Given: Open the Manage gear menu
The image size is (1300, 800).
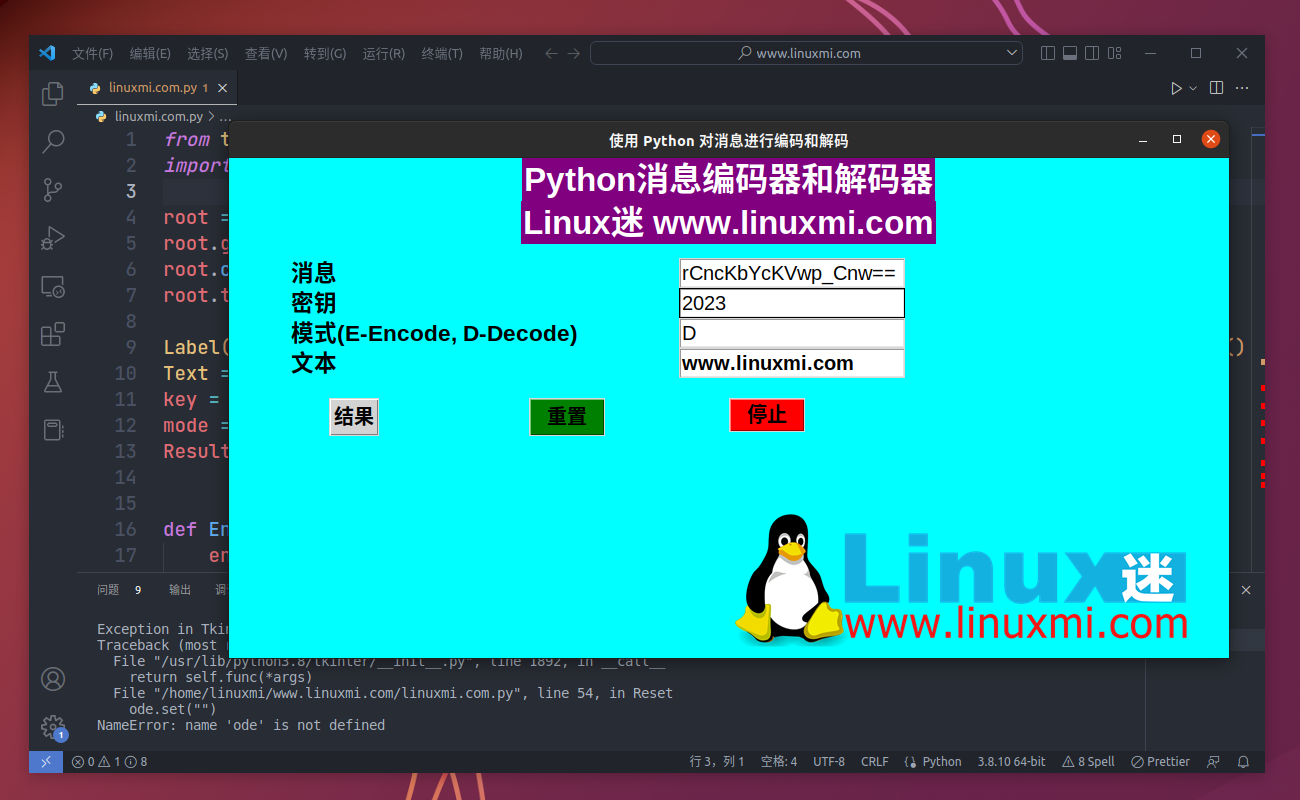Looking at the screenshot, I should pyautogui.click(x=53, y=727).
